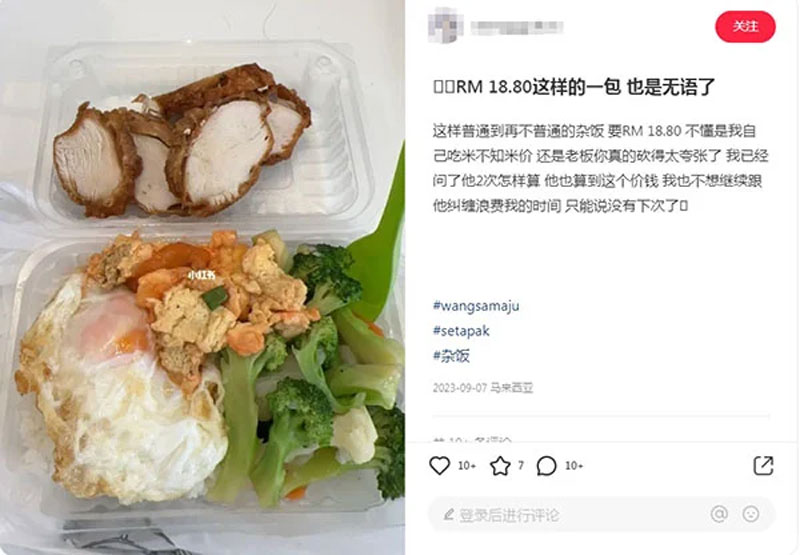
Task: Open the blurred user avatar
Action: pyautogui.click(x=445, y=26)
